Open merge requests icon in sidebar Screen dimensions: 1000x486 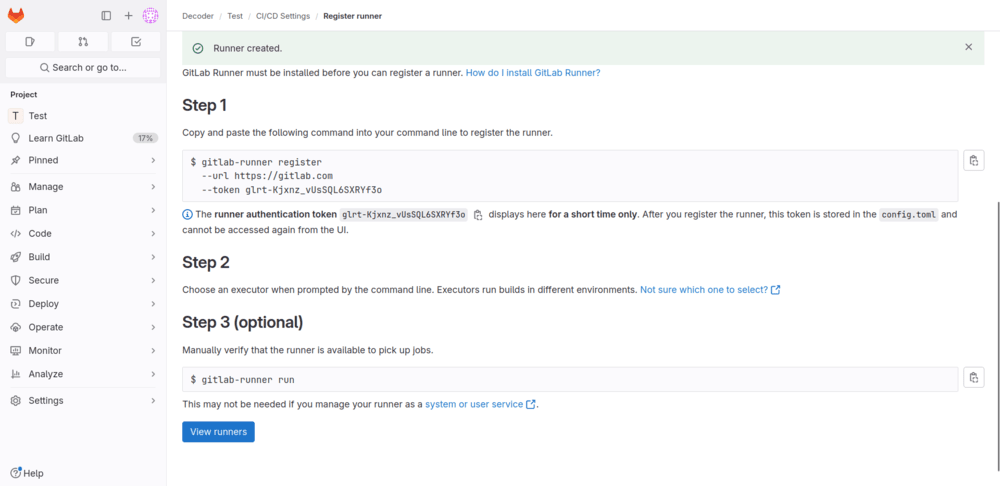pos(83,42)
